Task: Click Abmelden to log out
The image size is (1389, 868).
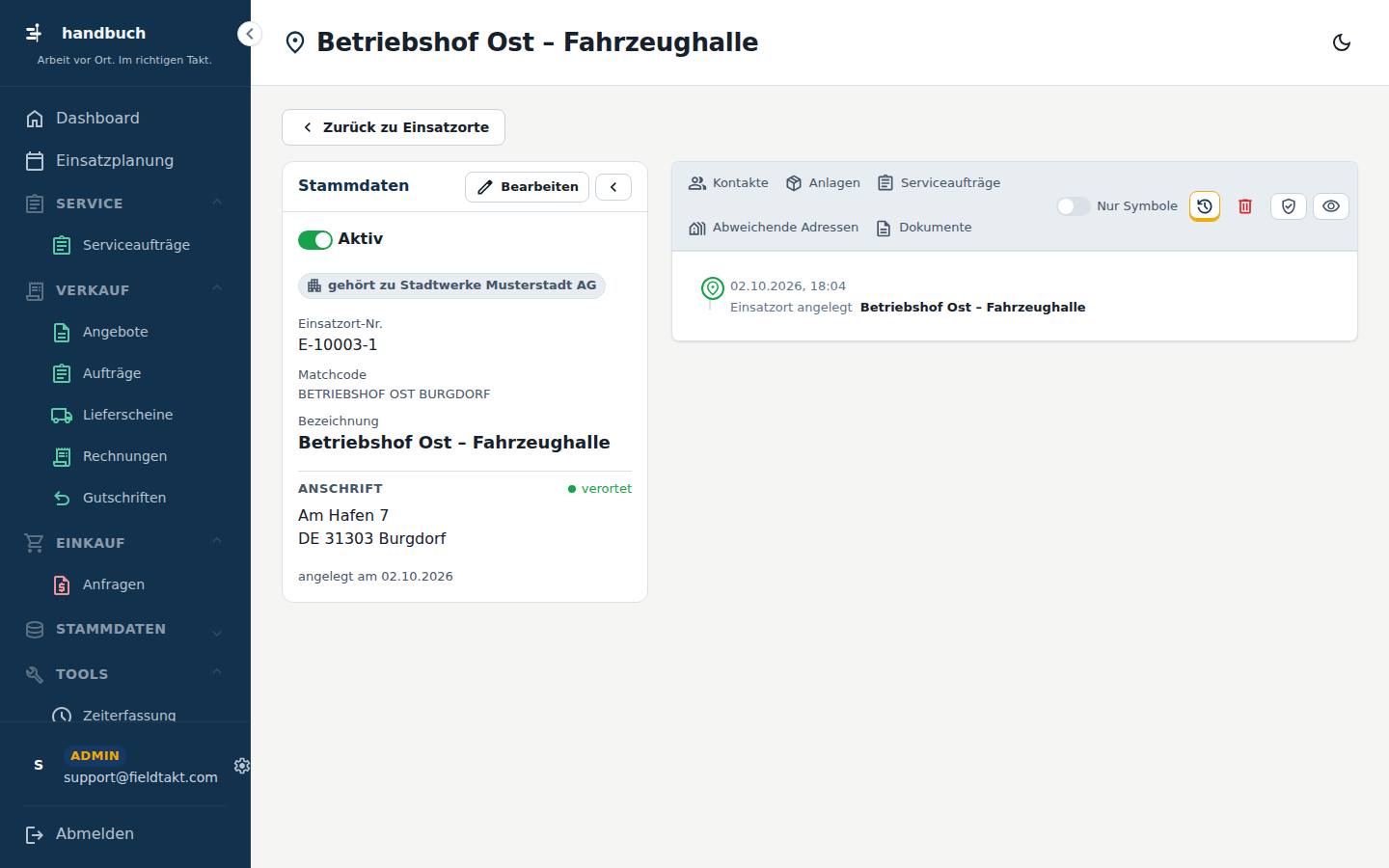Action: pos(125,834)
